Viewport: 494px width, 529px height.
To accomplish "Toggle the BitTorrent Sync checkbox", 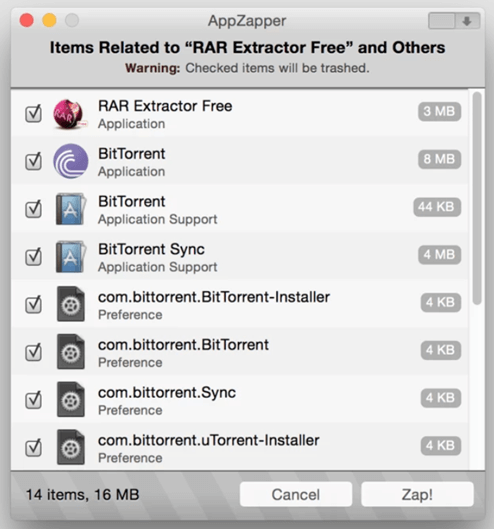I will (33, 257).
